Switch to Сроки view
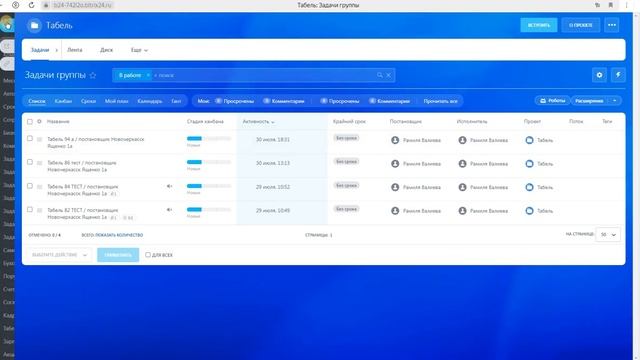Viewport: 640px width, 360px height. pos(88,101)
